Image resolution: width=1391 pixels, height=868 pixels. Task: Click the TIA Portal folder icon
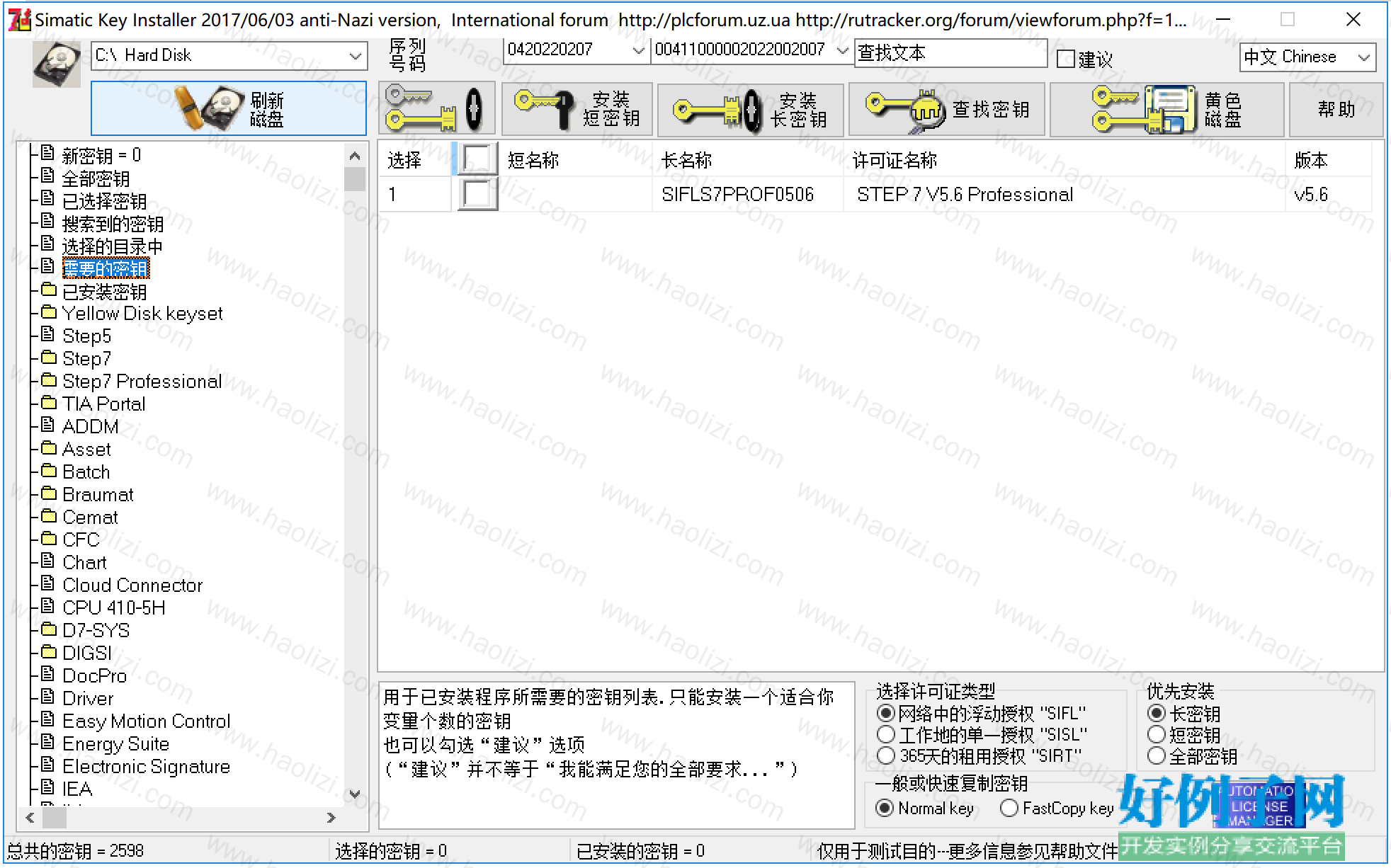(48, 403)
